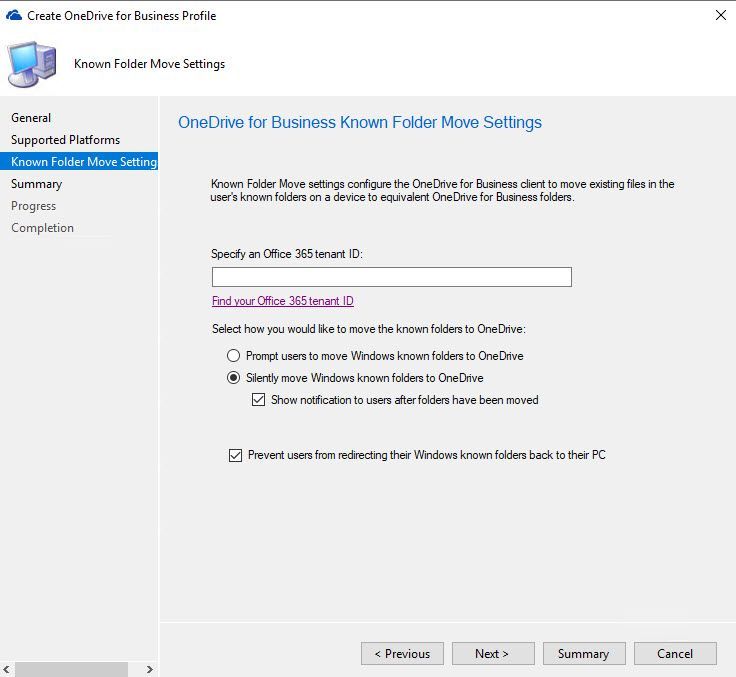Open the Find your Office 365 tenant ID link
736x677 pixels.
coord(282,301)
